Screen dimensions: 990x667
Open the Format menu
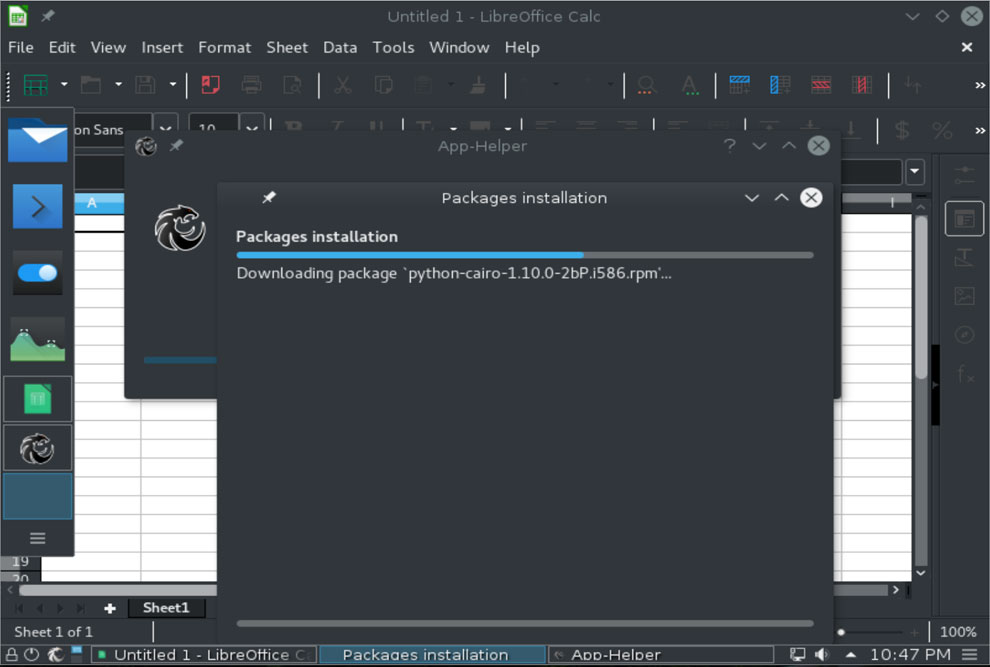[x=225, y=48]
